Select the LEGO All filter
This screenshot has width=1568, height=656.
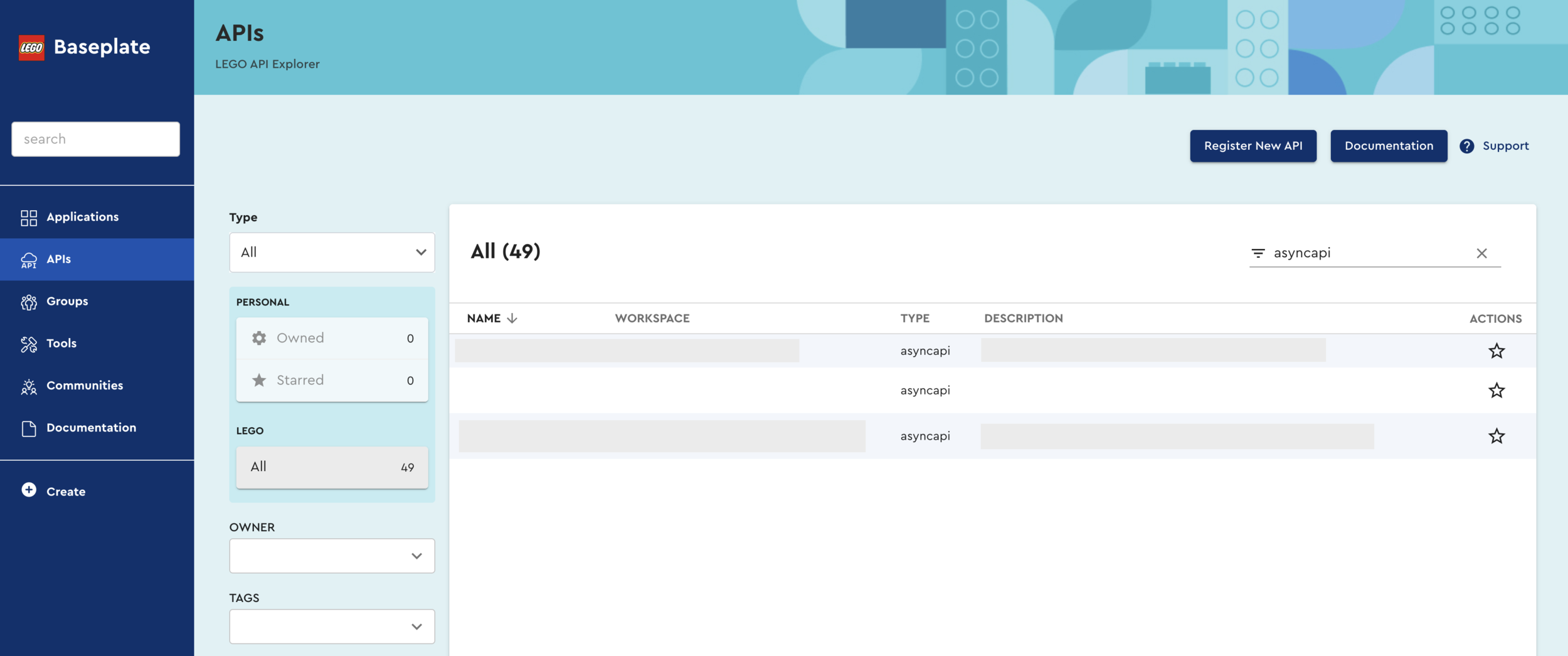332,467
